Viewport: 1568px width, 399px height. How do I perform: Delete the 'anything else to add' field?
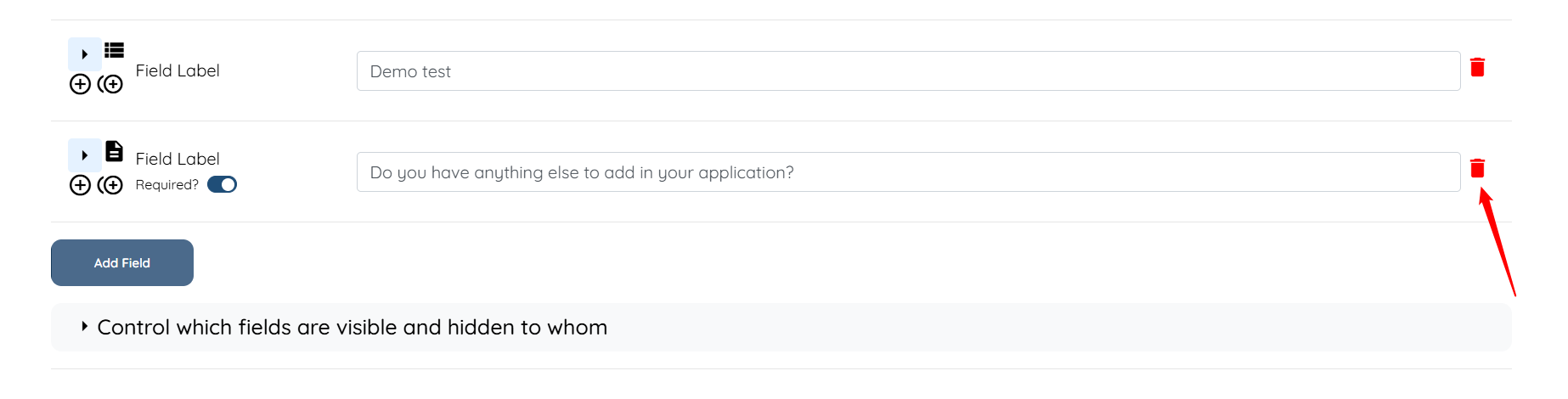pos(1477,168)
